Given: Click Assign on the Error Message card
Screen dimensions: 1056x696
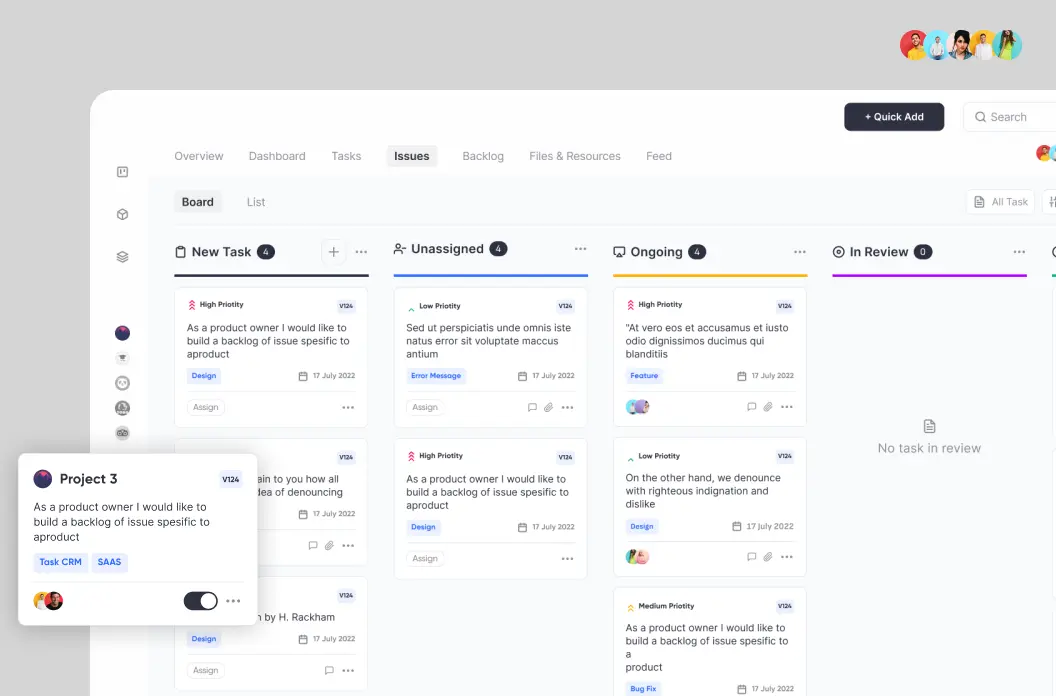Looking at the screenshot, I should (x=425, y=407).
